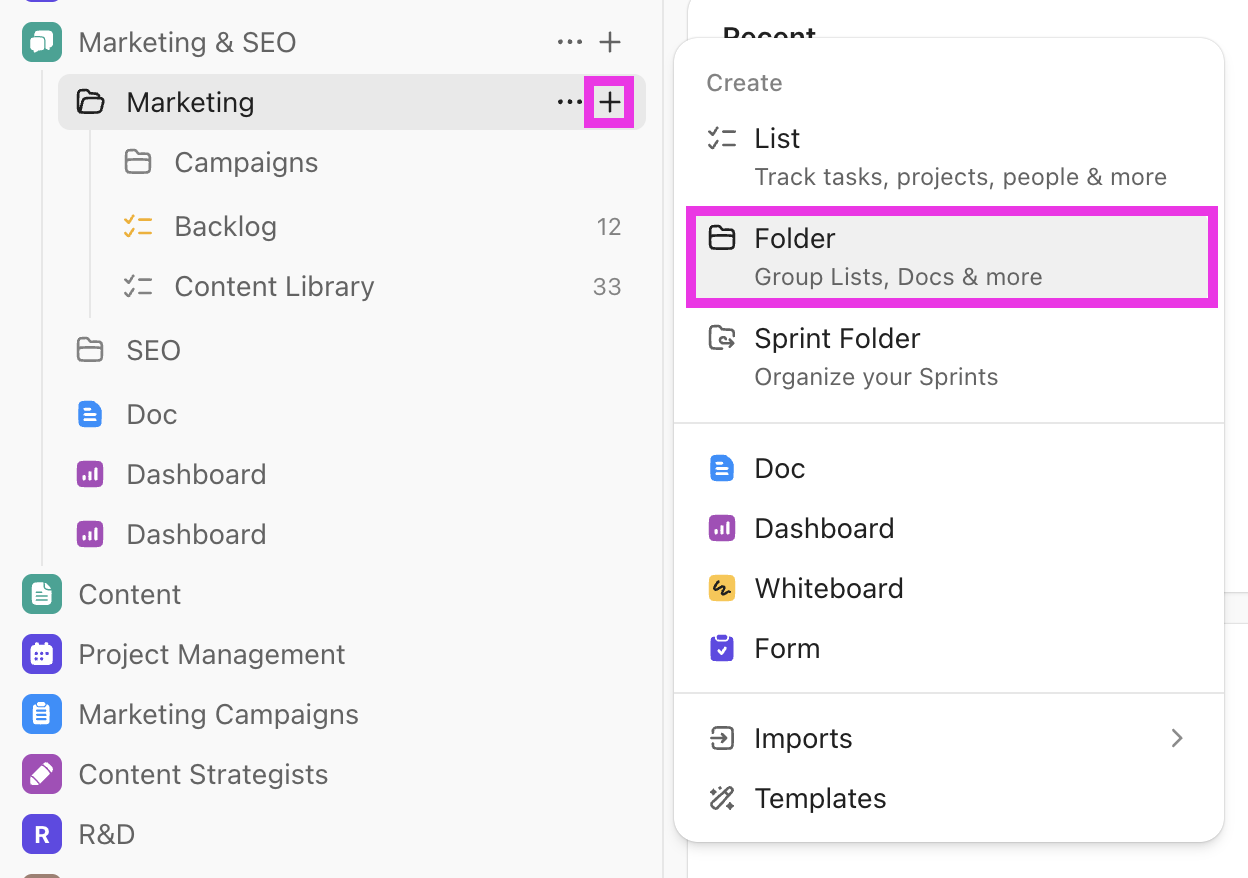
Task: Open the Templates icon in the Create menu
Action: [x=722, y=798]
